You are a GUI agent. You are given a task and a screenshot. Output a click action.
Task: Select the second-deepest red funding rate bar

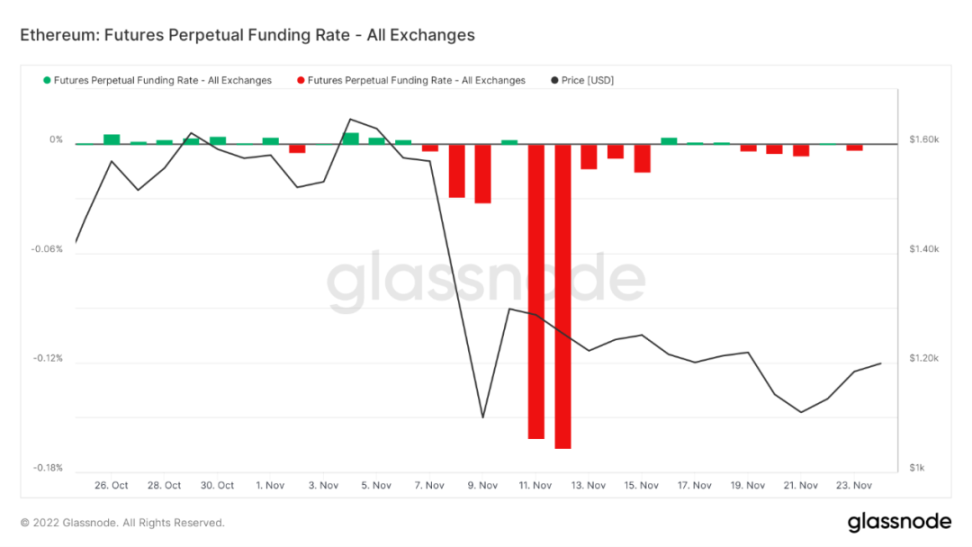[536, 291]
